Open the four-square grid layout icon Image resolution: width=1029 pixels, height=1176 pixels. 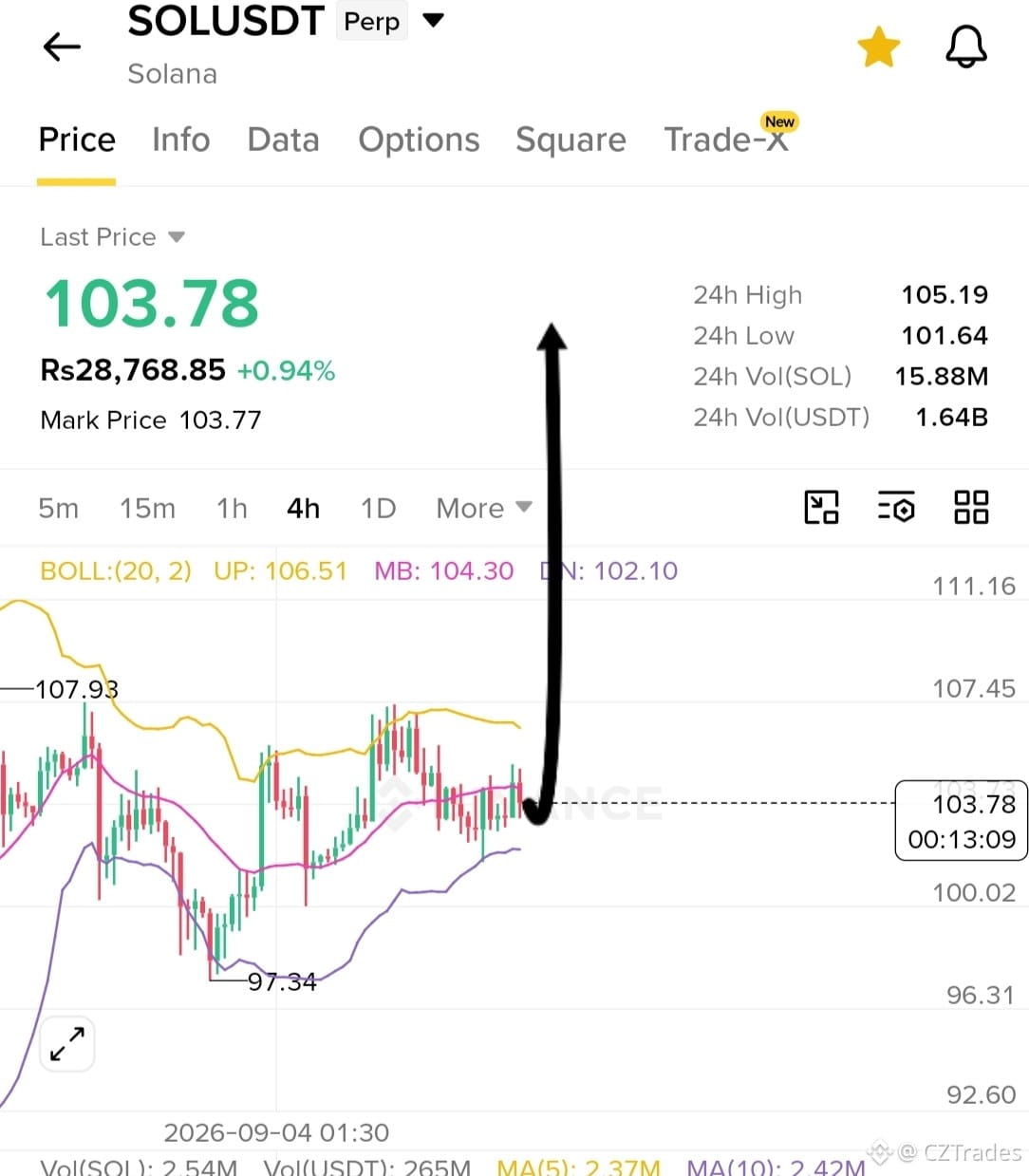(971, 507)
